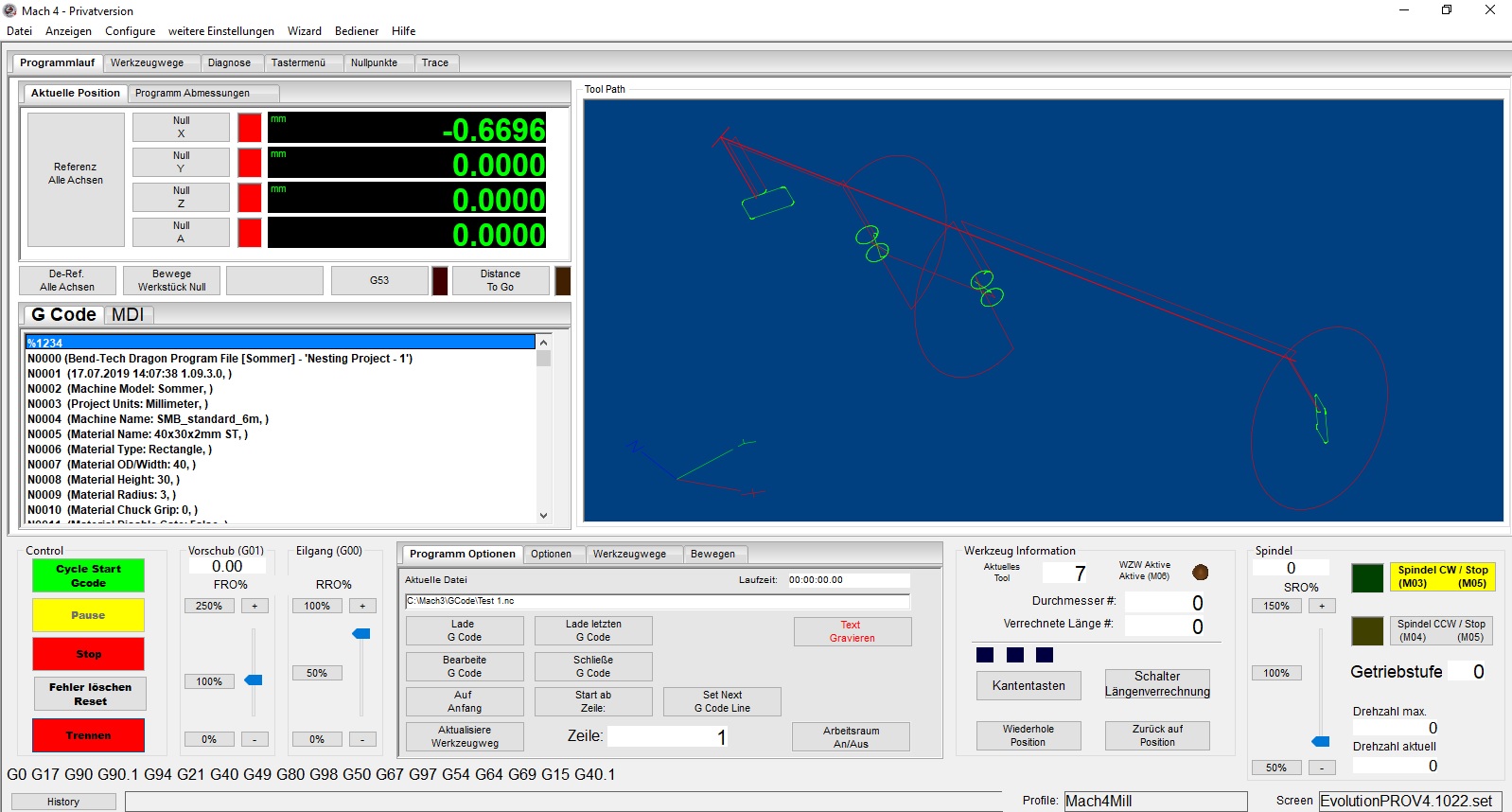Toggle the Spindel CW / Stop button

[1442, 576]
